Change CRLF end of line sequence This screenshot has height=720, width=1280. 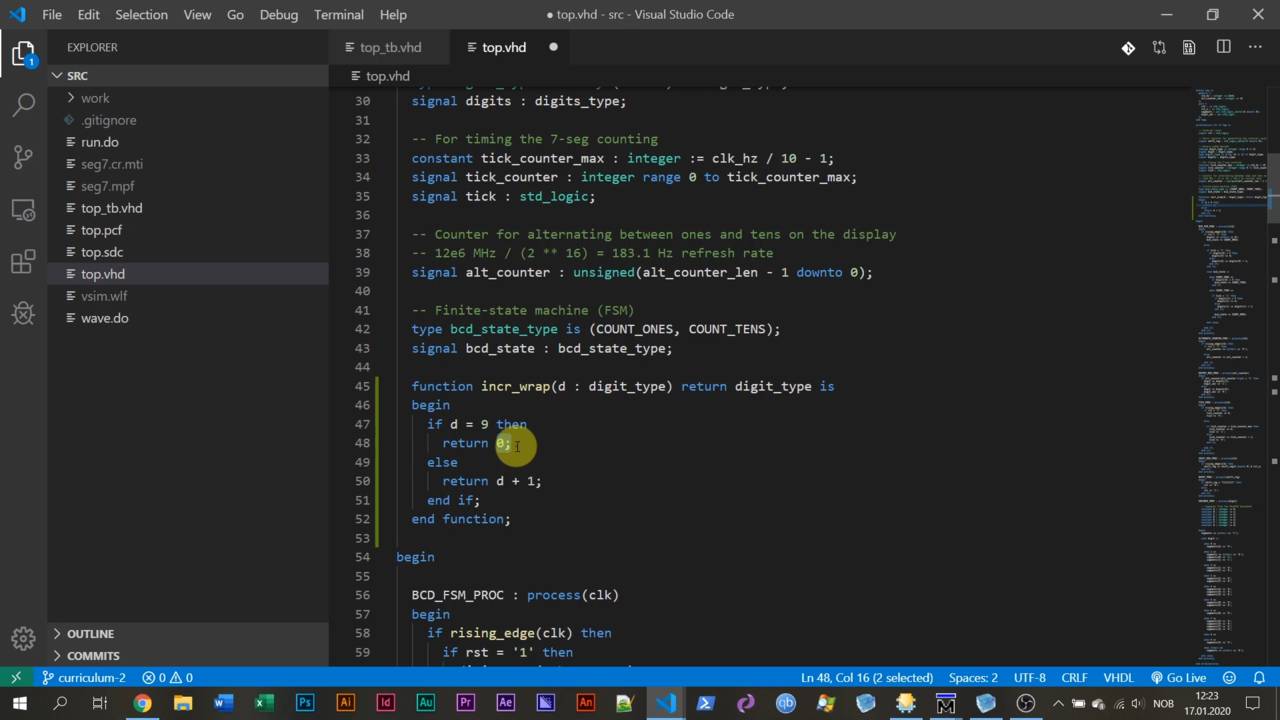pyautogui.click(x=1074, y=677)
